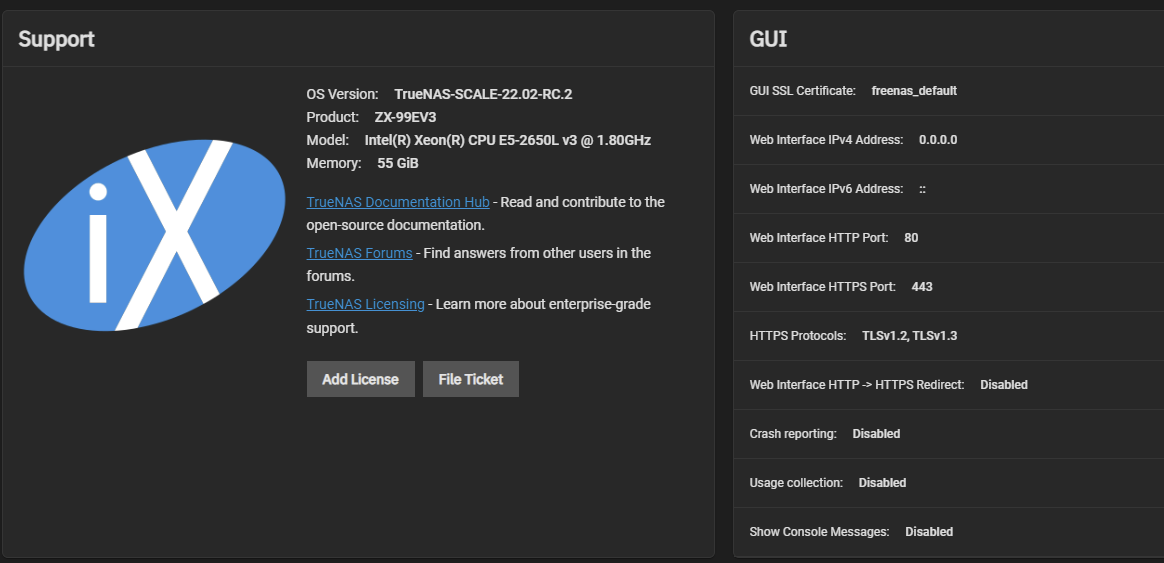Select the GUI card heading
Screen dimensions: 1164x563
(x=768, y=39)
